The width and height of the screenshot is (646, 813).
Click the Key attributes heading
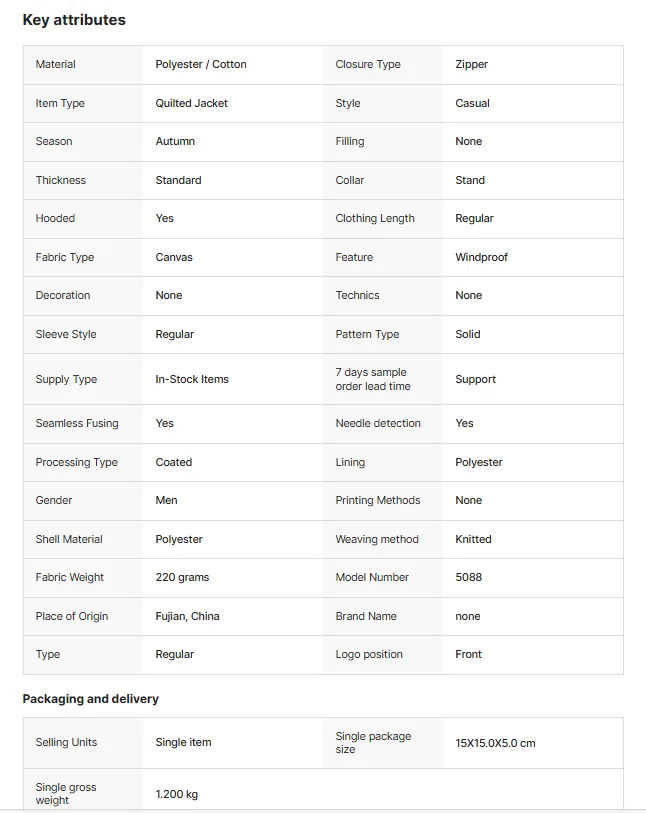74,20
